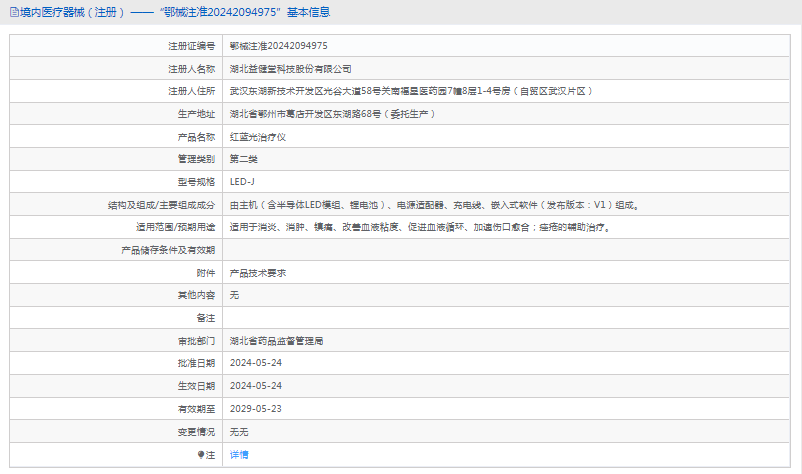Click the 批准日期 label cell
Image resolution: width=802 pixels, height=474 pixels.
coord(116,363)
